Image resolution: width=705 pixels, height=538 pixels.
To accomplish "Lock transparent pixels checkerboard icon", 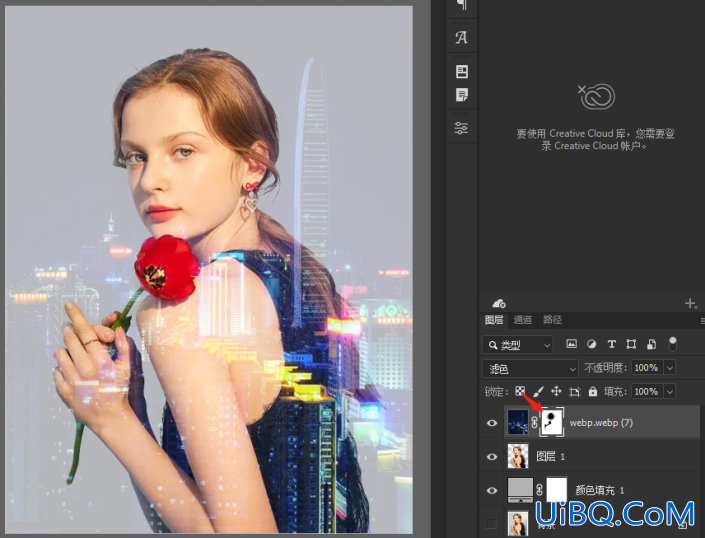I will (x=520, y=391).
